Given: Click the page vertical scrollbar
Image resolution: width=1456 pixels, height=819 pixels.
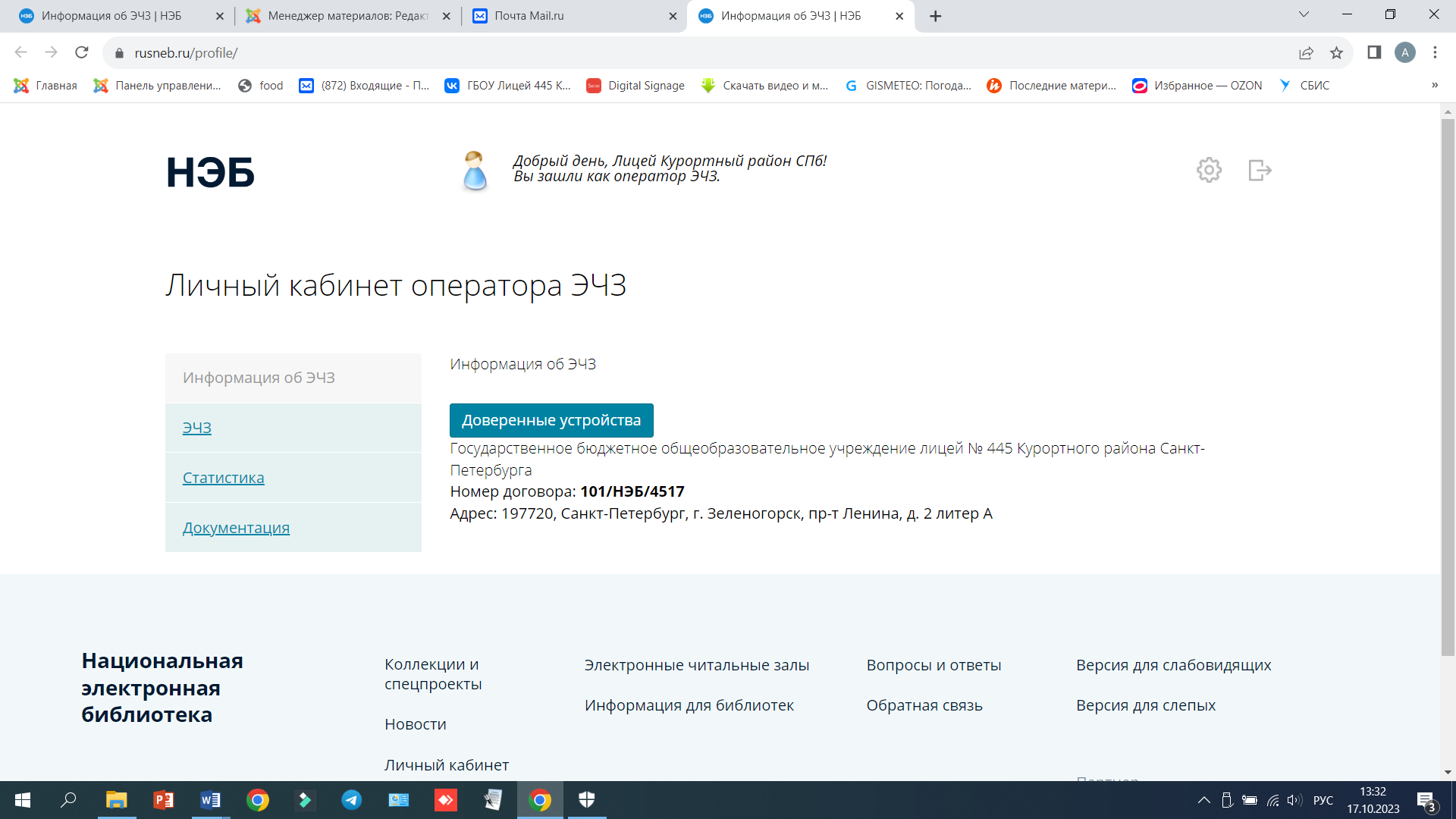Looking at the screenshot, I should pyautogui.click(x=1448, y=387).
